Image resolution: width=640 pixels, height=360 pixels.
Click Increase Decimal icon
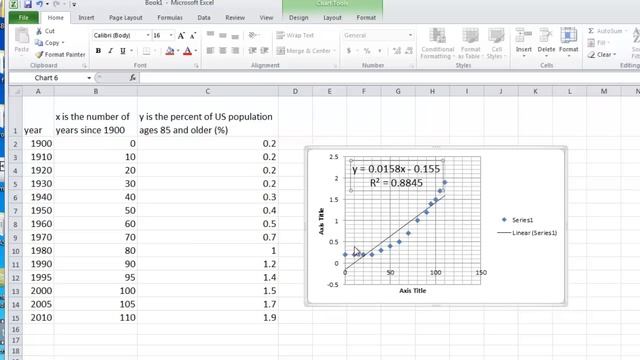[396, 51]
